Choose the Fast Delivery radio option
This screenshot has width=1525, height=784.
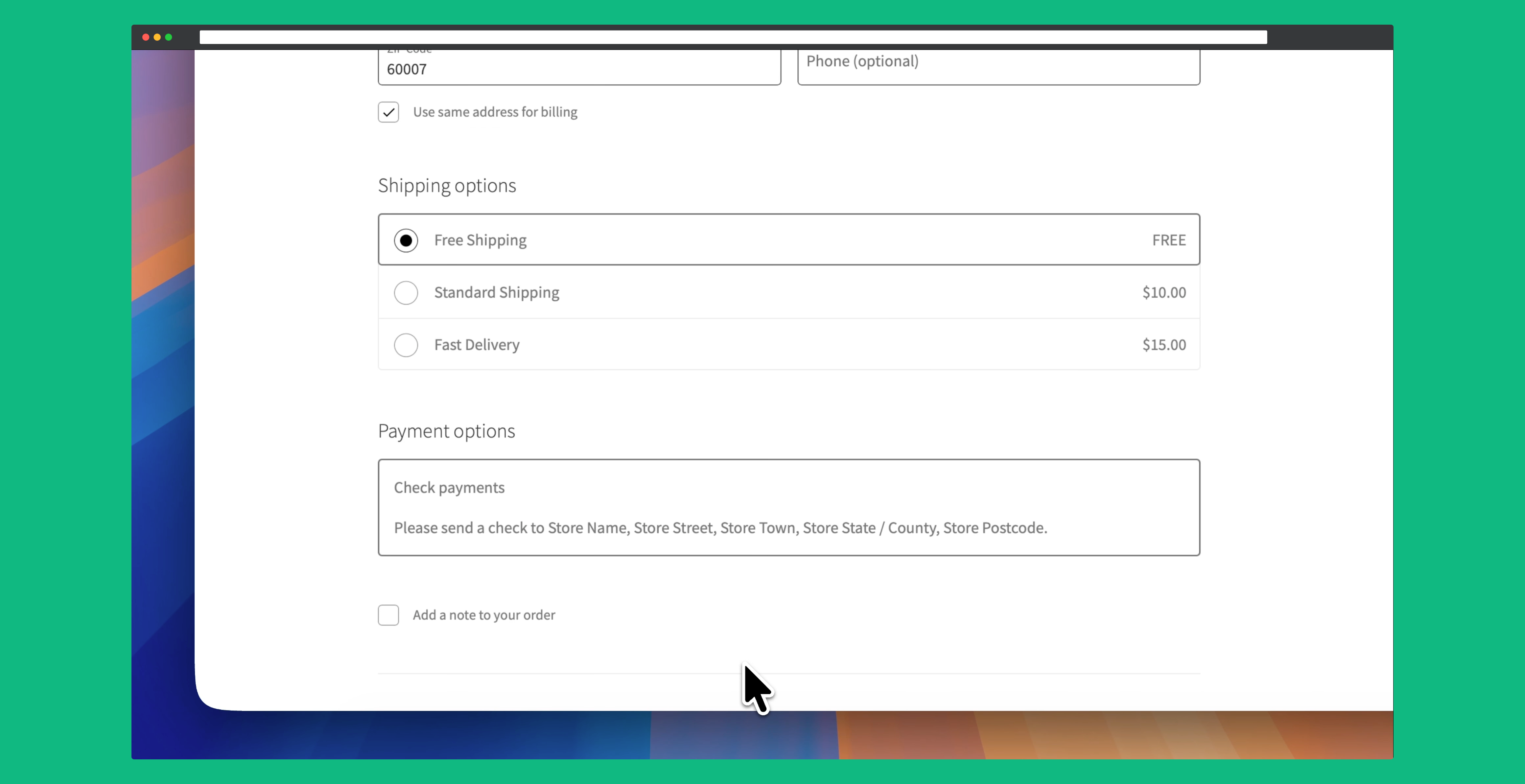tap(406, 345)
